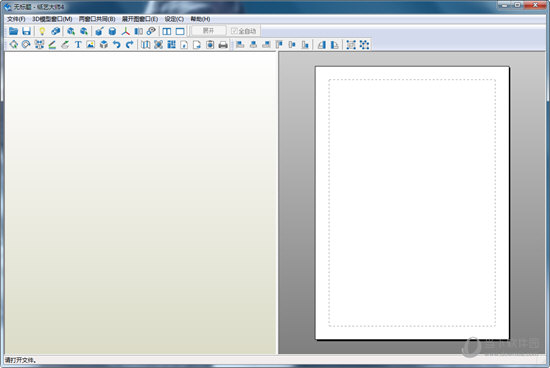Screen dimensions: 550x368
Task: Click the align-left icon
Action: (x=240, y=45)
